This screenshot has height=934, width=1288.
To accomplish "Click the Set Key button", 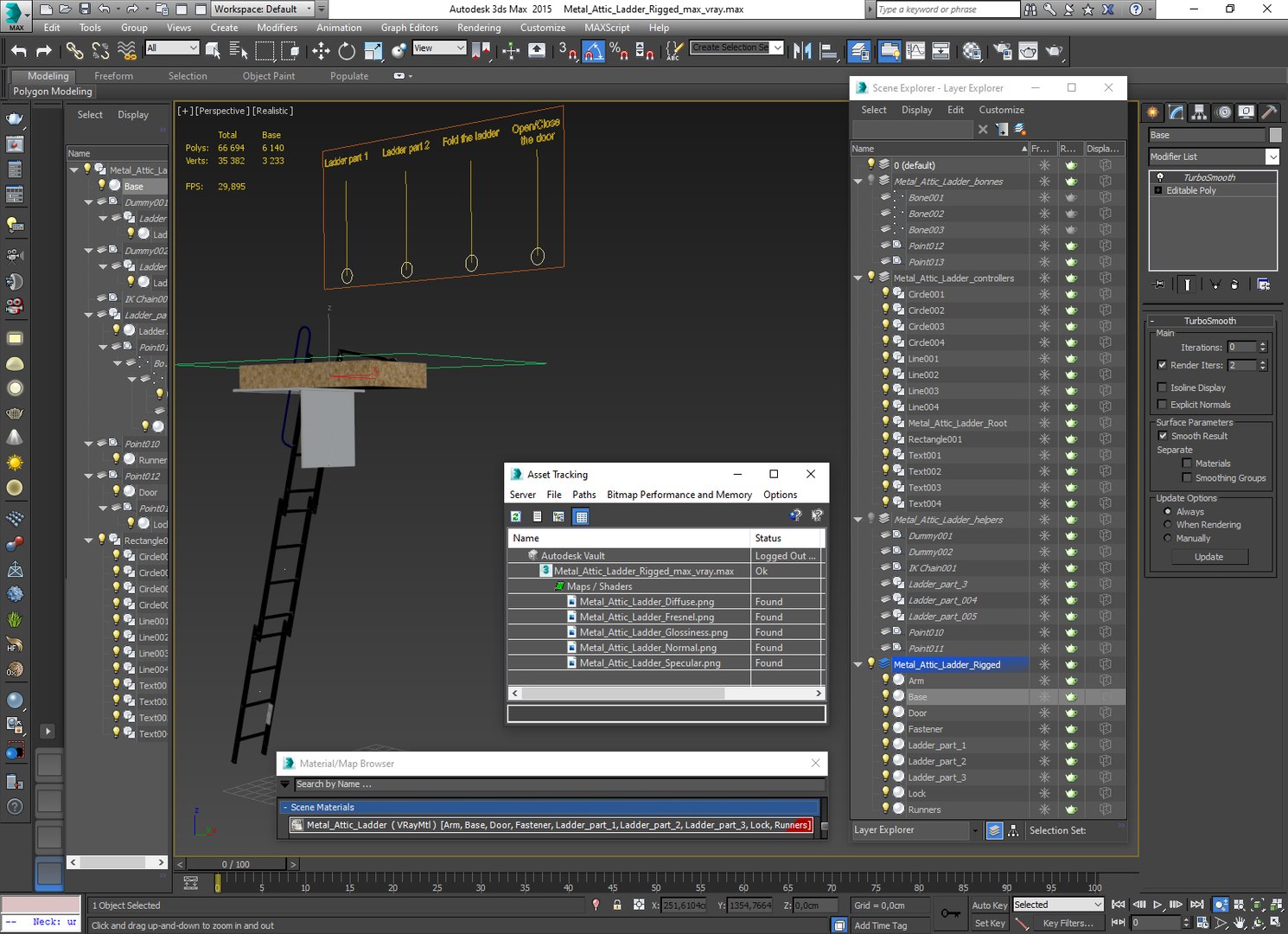I will [x=990, y=924].
